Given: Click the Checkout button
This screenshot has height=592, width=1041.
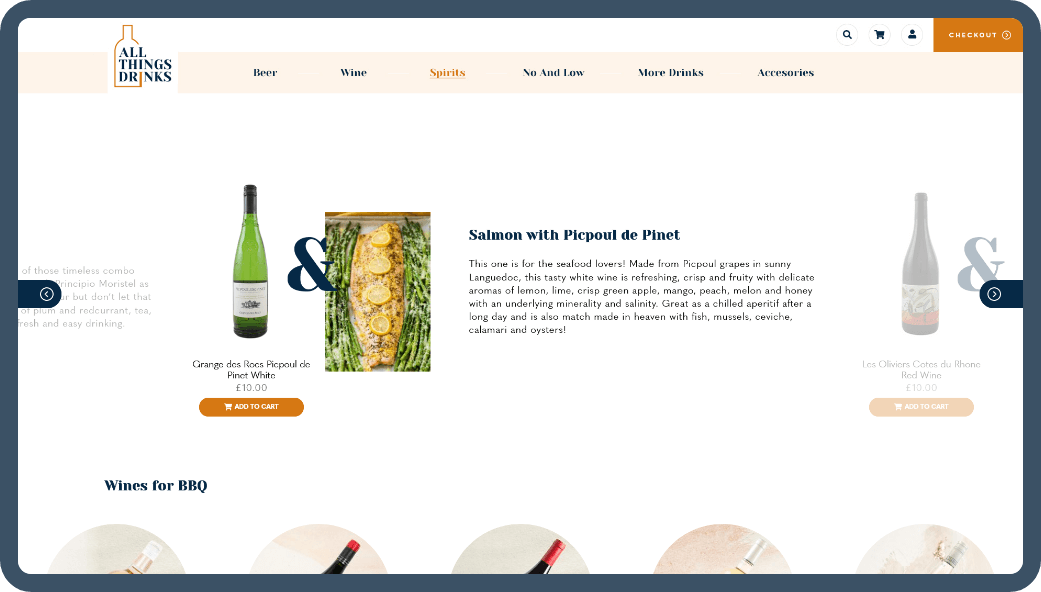Looking at the screenshot, I should pyautogui.click(x=978, y=35).
